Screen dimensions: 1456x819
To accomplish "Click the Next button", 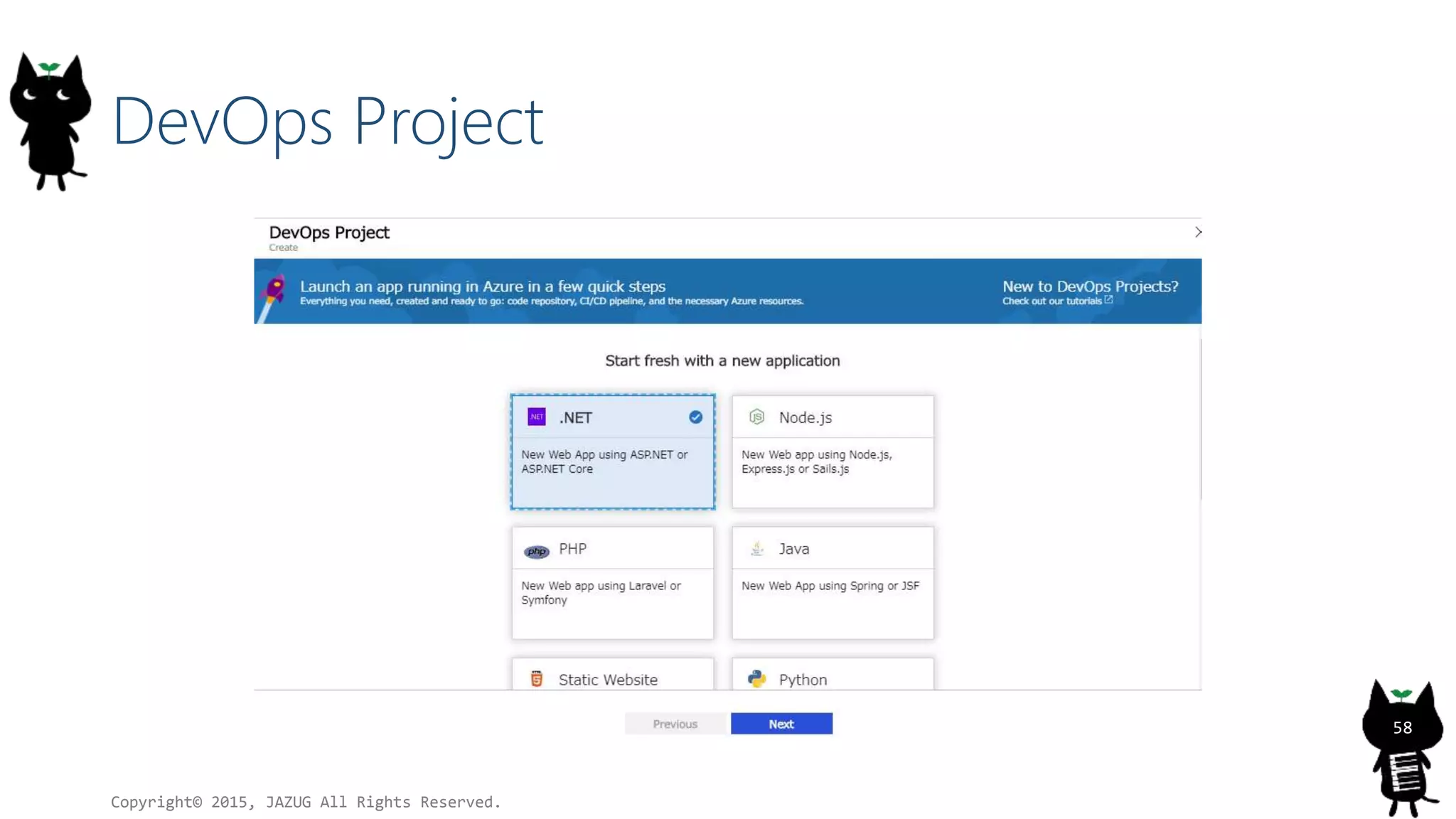I will tap(781, 724).
